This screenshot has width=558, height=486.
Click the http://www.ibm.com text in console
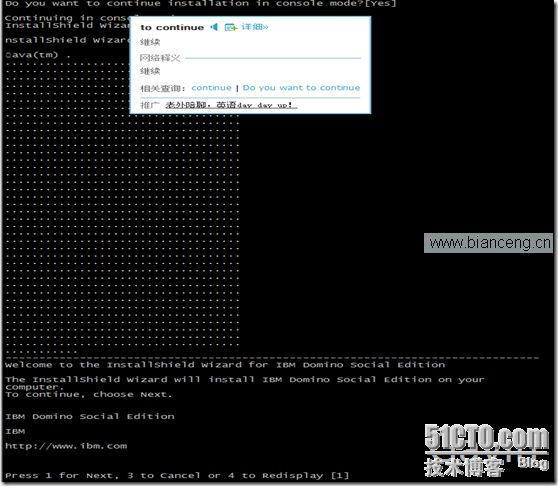[x=66, y=446]
